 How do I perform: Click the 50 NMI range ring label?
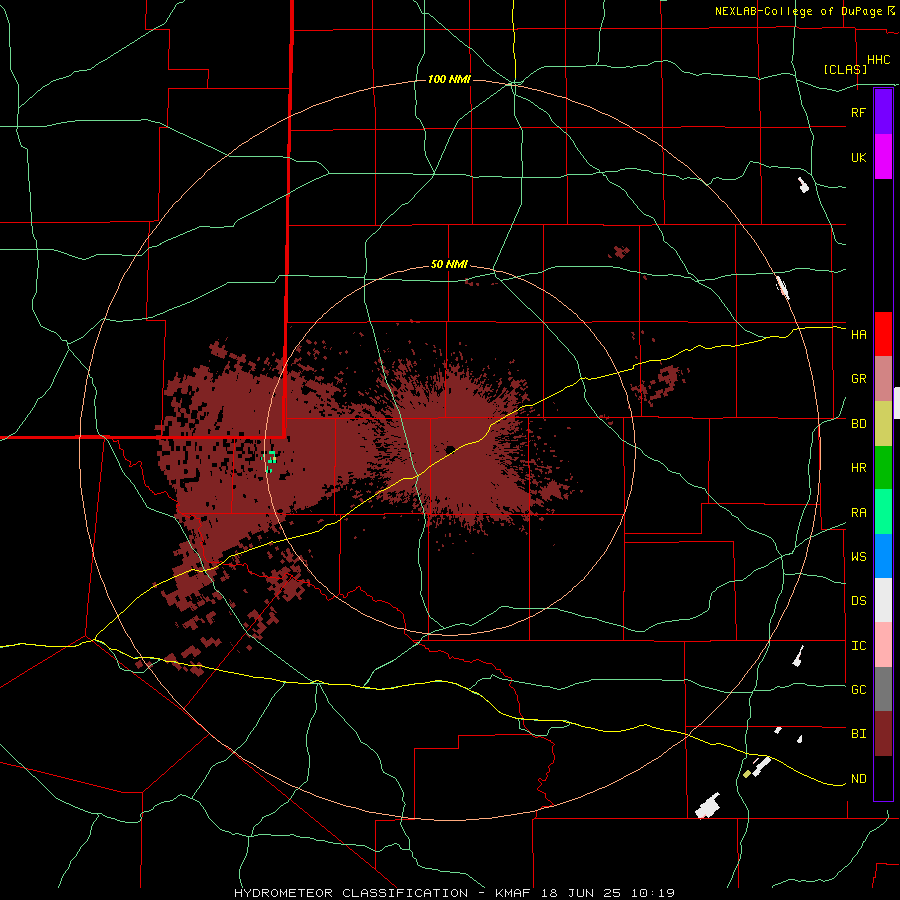click(x=449, y=265)
